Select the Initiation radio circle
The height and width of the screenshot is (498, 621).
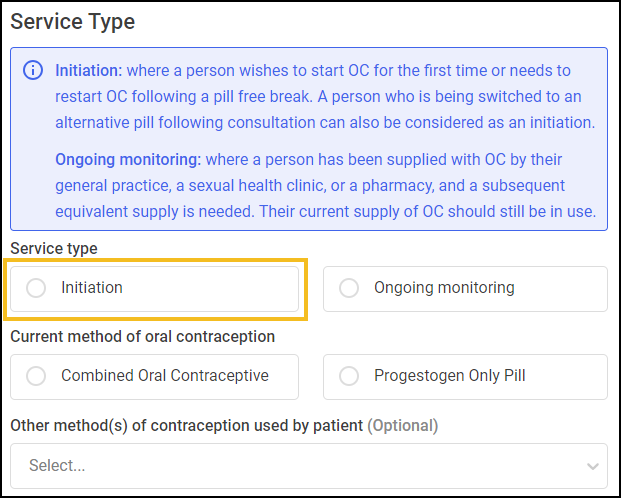36,288
